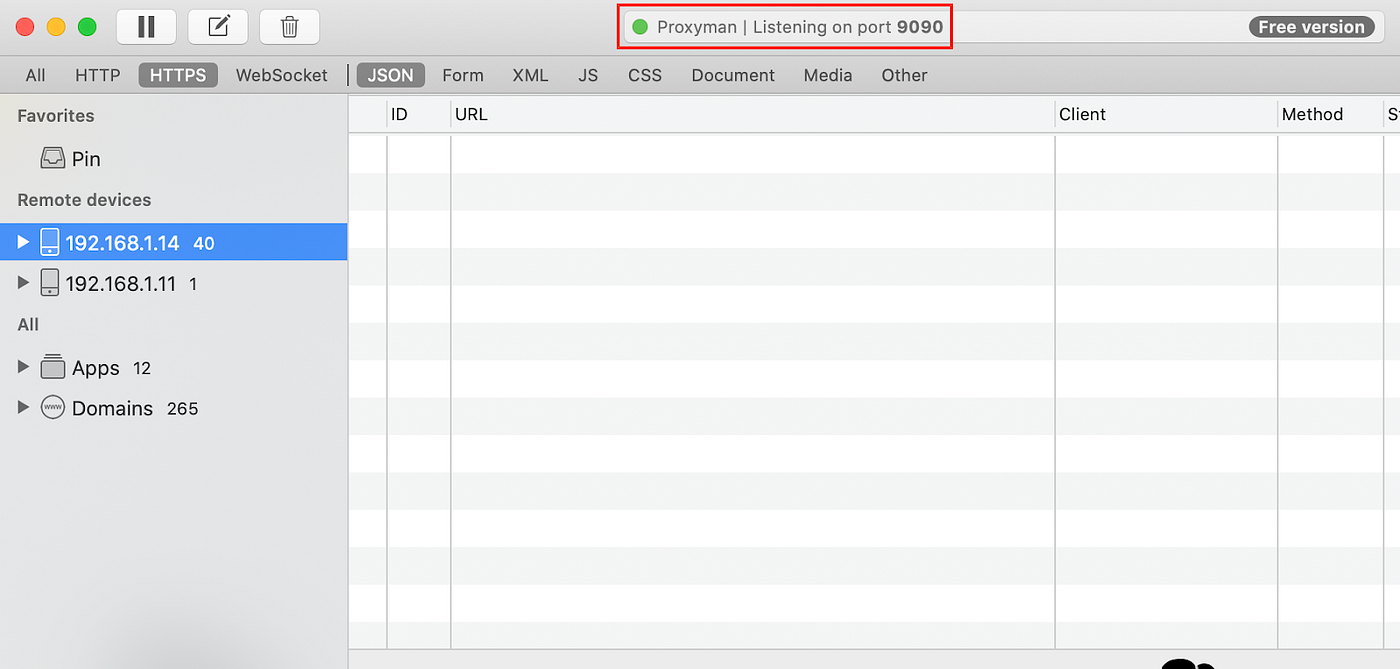
Task: Toggle the HTTPS protocol filter
Action: coord(178,75)
